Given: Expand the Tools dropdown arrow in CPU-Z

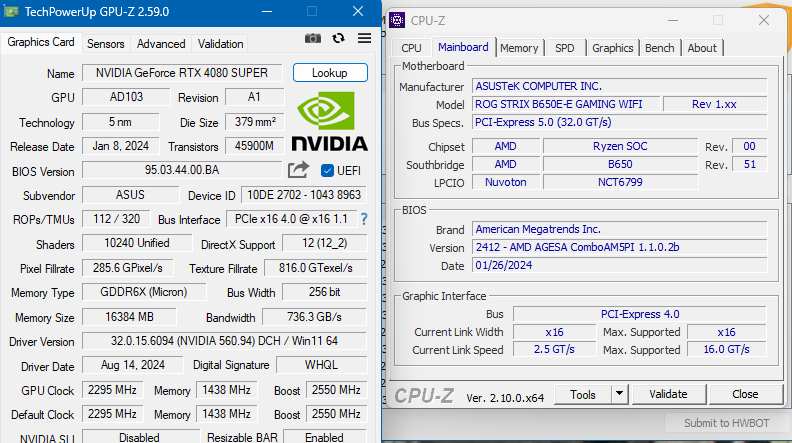Looking at the screenshot, I should click(619, 394).
